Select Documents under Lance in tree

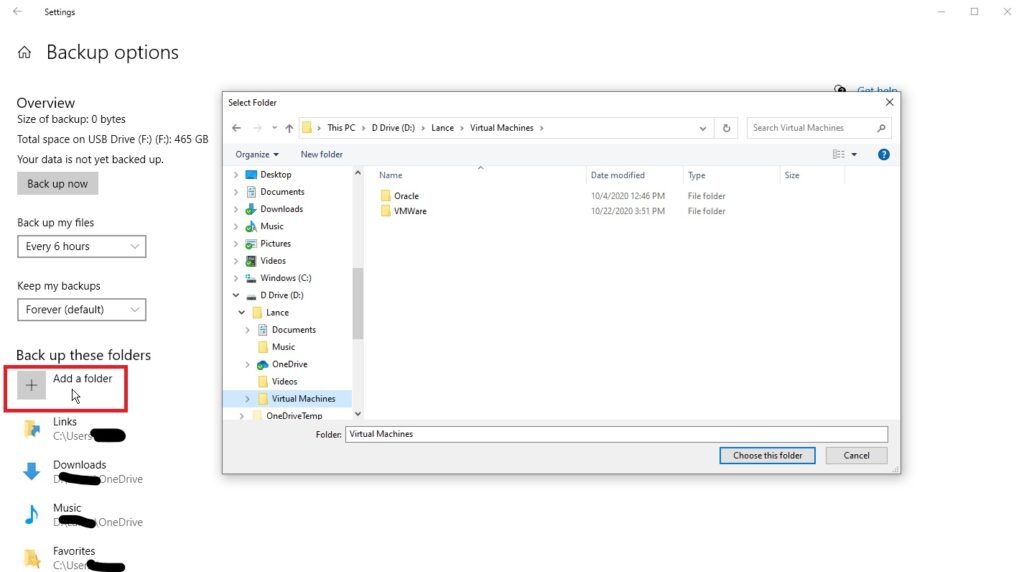294,330
